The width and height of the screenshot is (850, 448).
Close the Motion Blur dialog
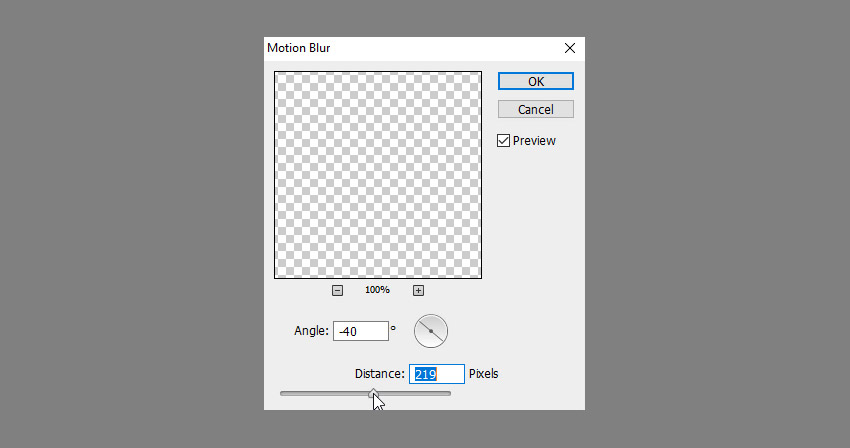point(570,48)
